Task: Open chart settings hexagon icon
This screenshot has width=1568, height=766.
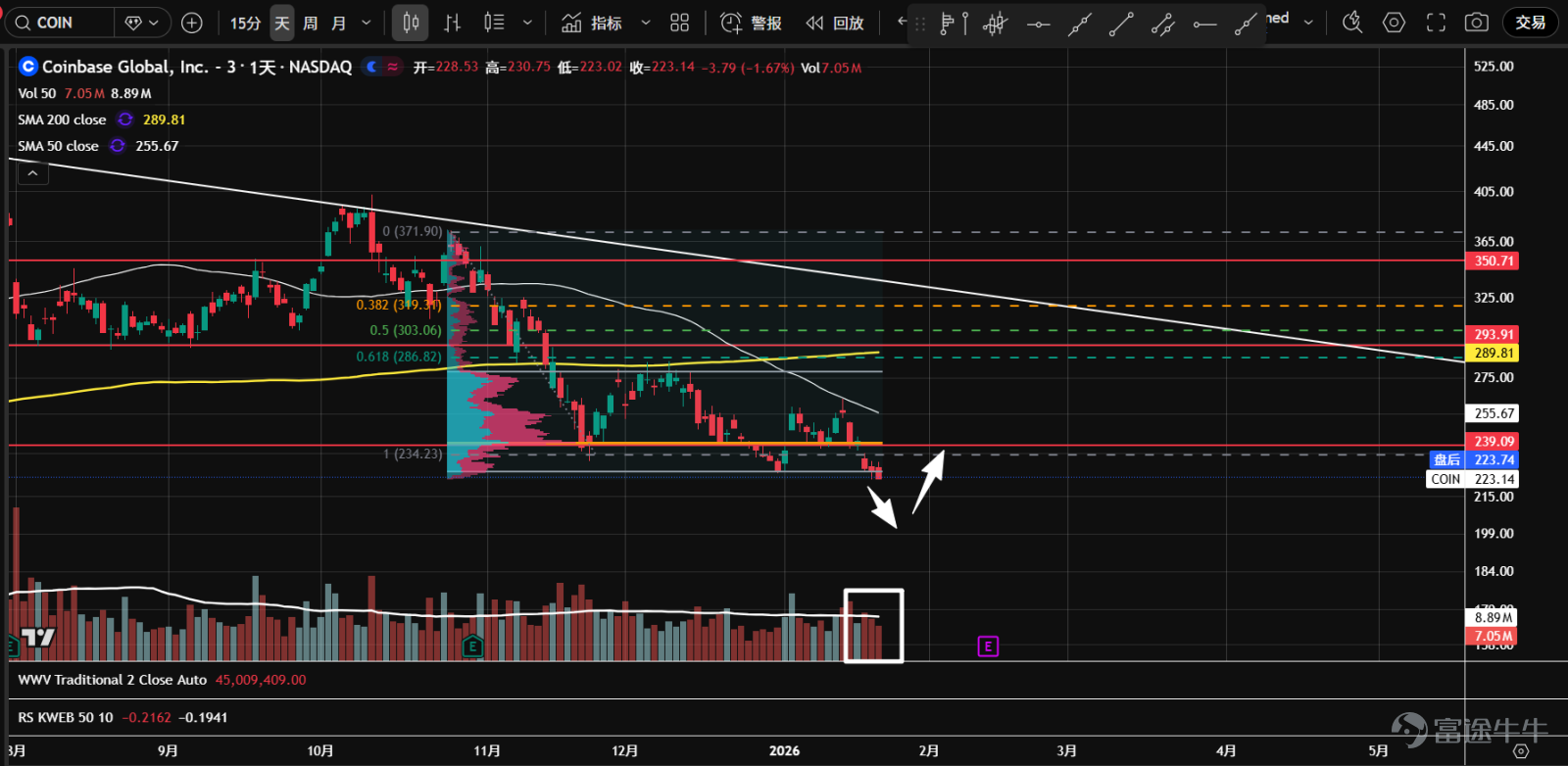Action: pyautogui.click(x=1394, y=23)
